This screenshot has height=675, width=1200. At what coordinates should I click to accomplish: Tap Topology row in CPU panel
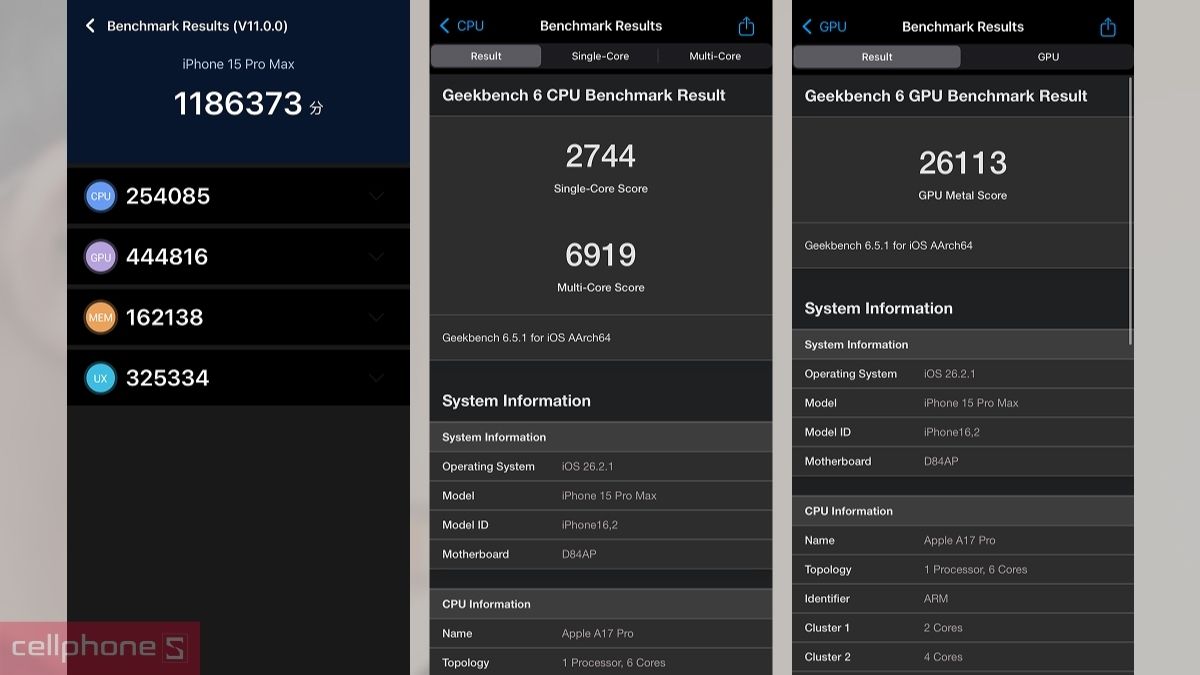click(601, 662)
